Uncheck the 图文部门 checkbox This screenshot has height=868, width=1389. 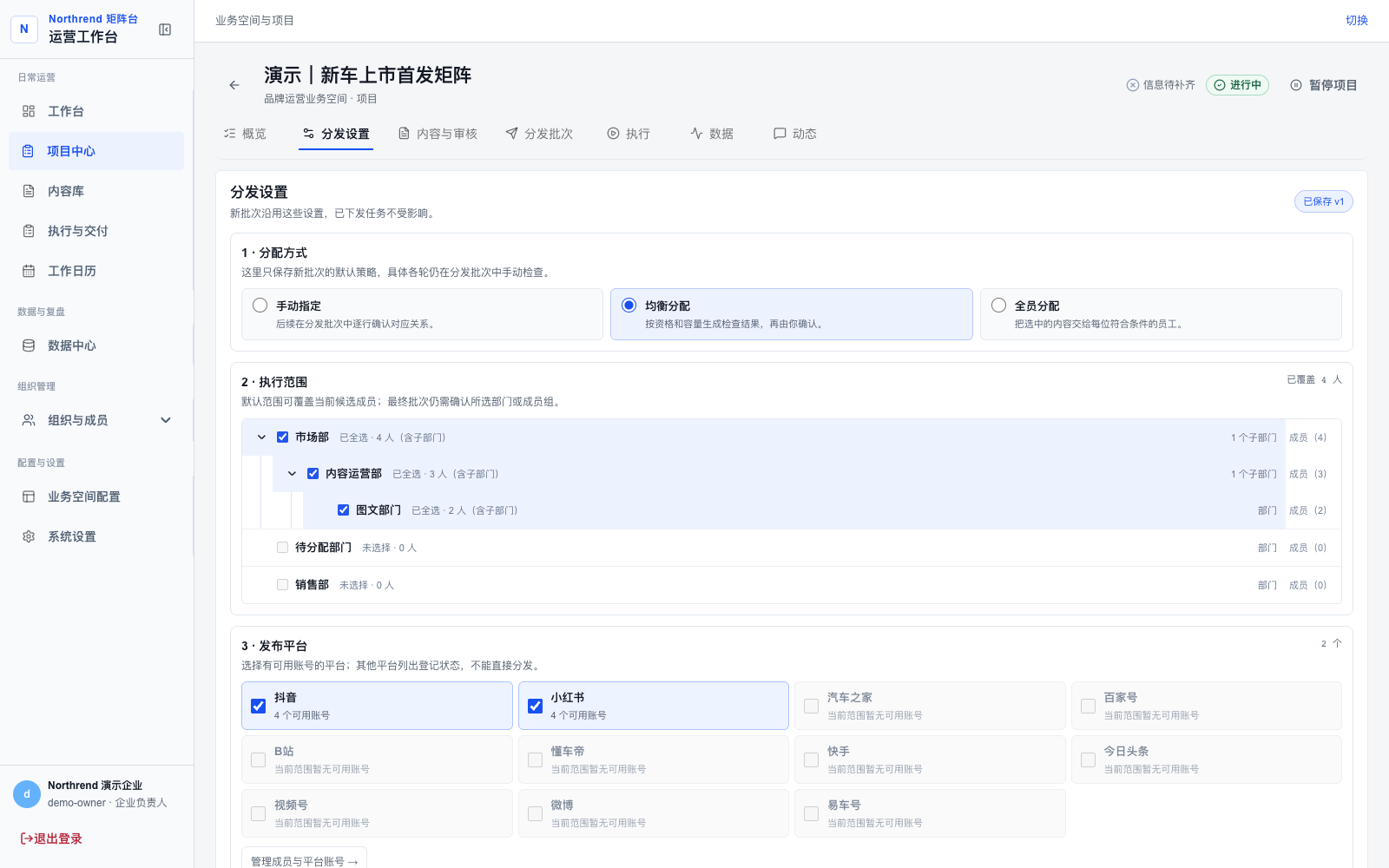(344, 510)
